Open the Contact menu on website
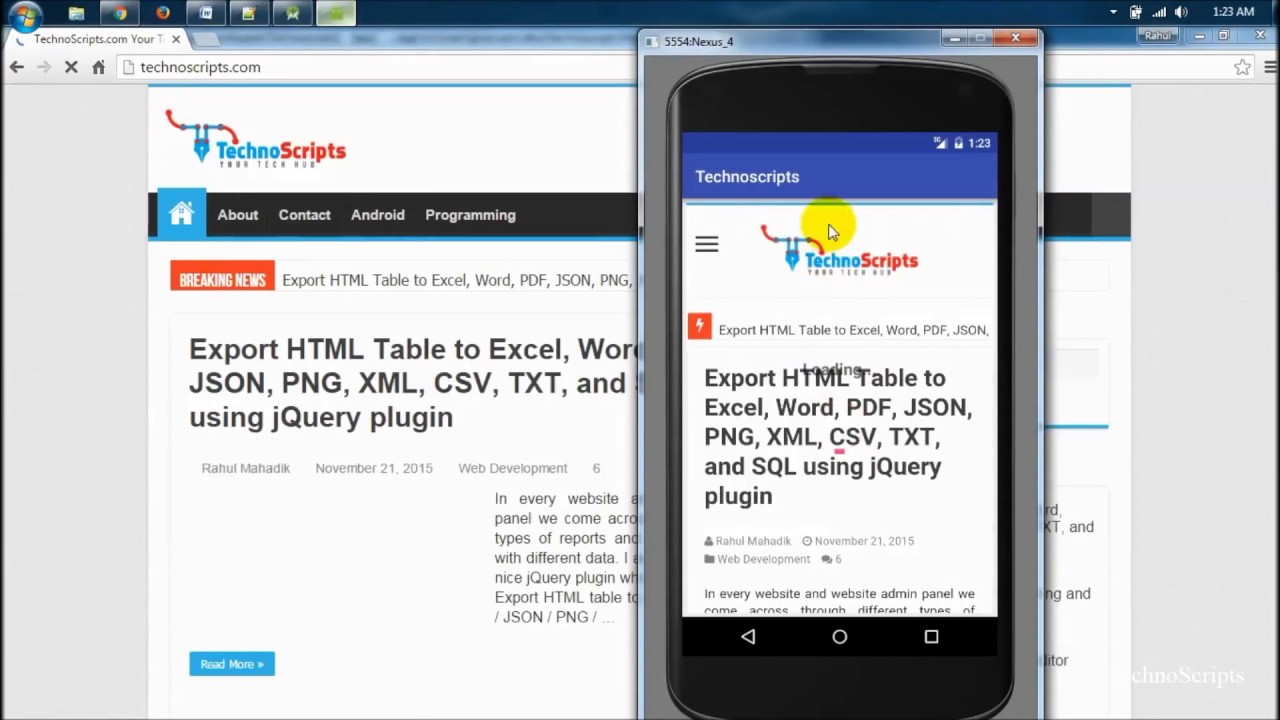This screenshot has width=1280, height=720. click(304, 215)
